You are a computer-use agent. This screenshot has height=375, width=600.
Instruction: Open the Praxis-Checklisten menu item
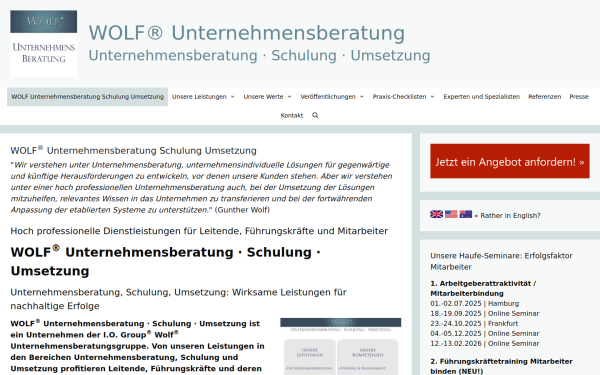coord(399,97)
